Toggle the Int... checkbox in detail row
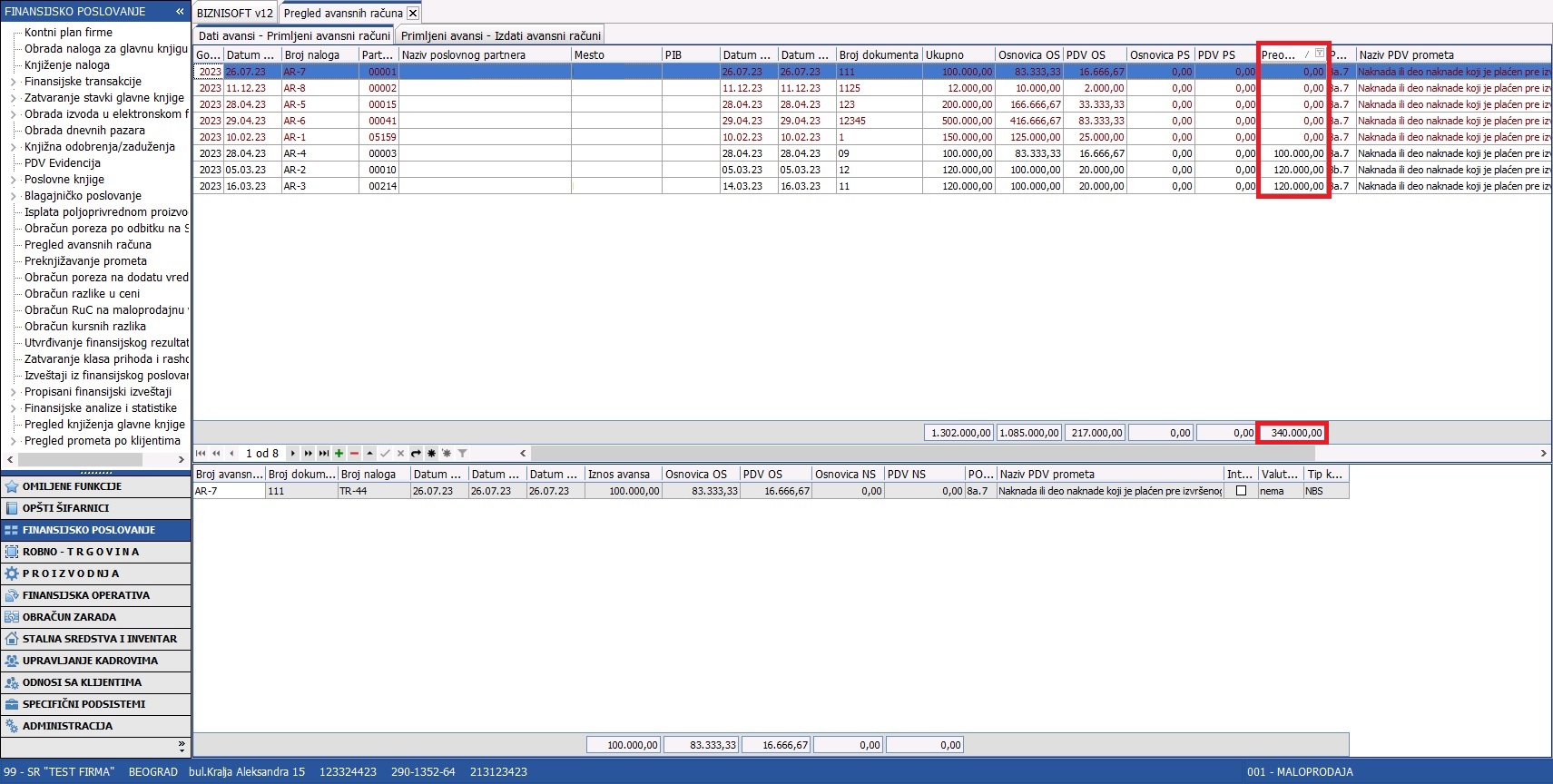Viewport: 1553px width, 784px height. (x=1241, y=491)
